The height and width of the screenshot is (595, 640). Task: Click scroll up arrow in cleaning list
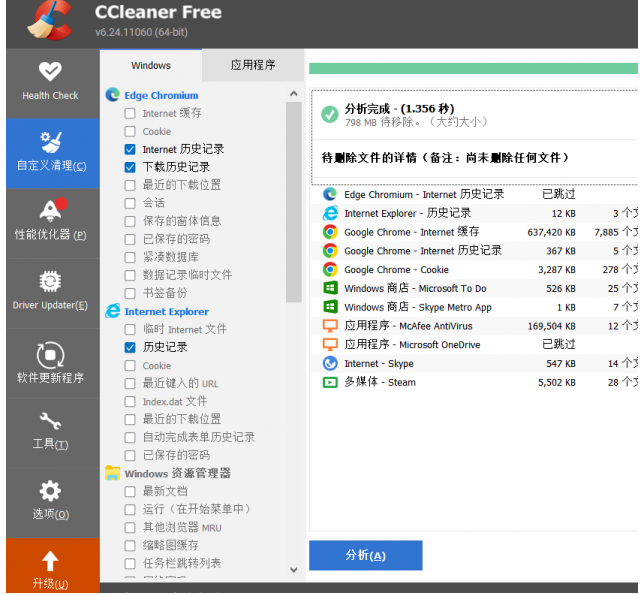[294, 93]
